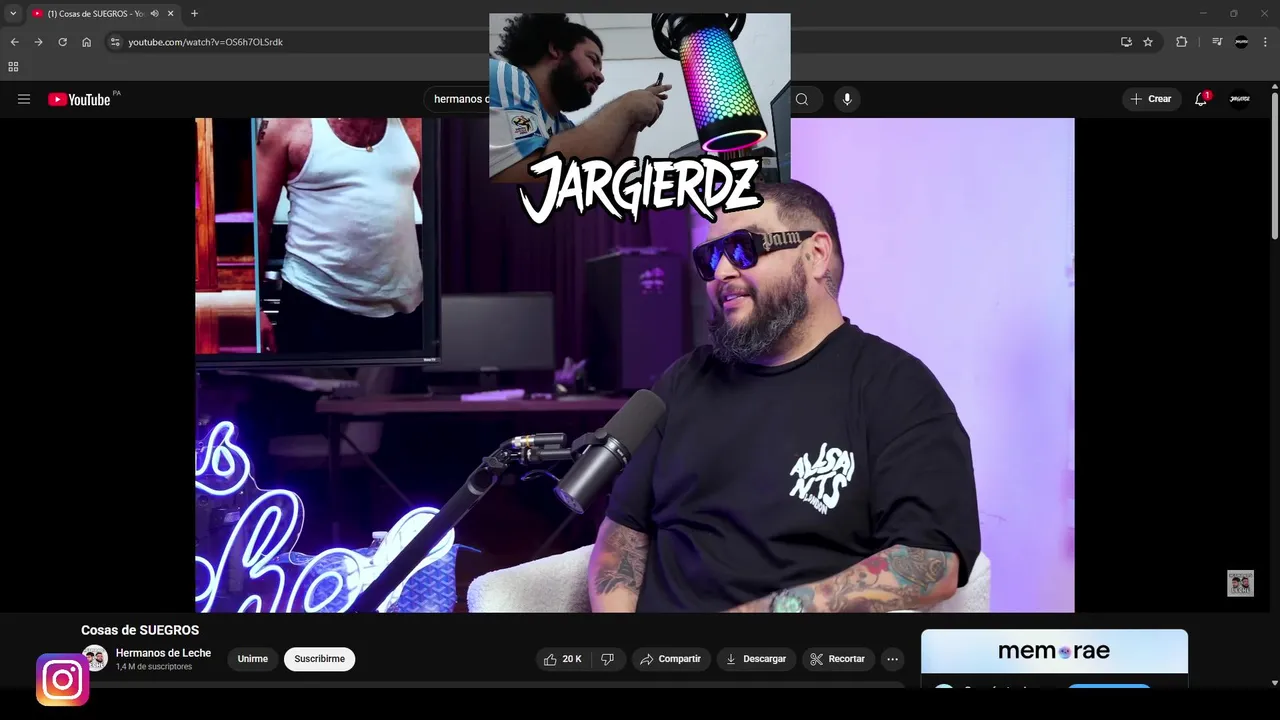Open the browser home page button
Viewport: 1280px width, 720px height.
86,42
